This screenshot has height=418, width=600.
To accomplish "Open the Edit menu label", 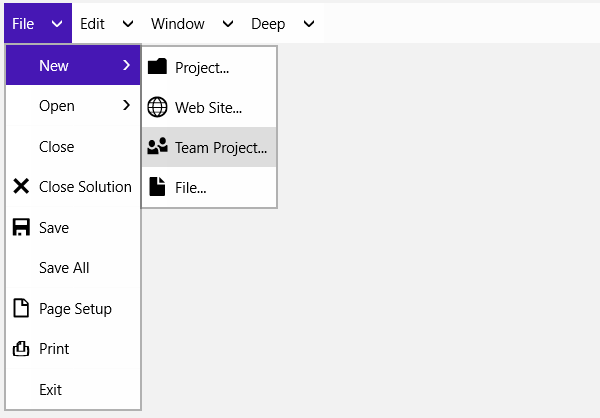I will click(x=92, y=23).
